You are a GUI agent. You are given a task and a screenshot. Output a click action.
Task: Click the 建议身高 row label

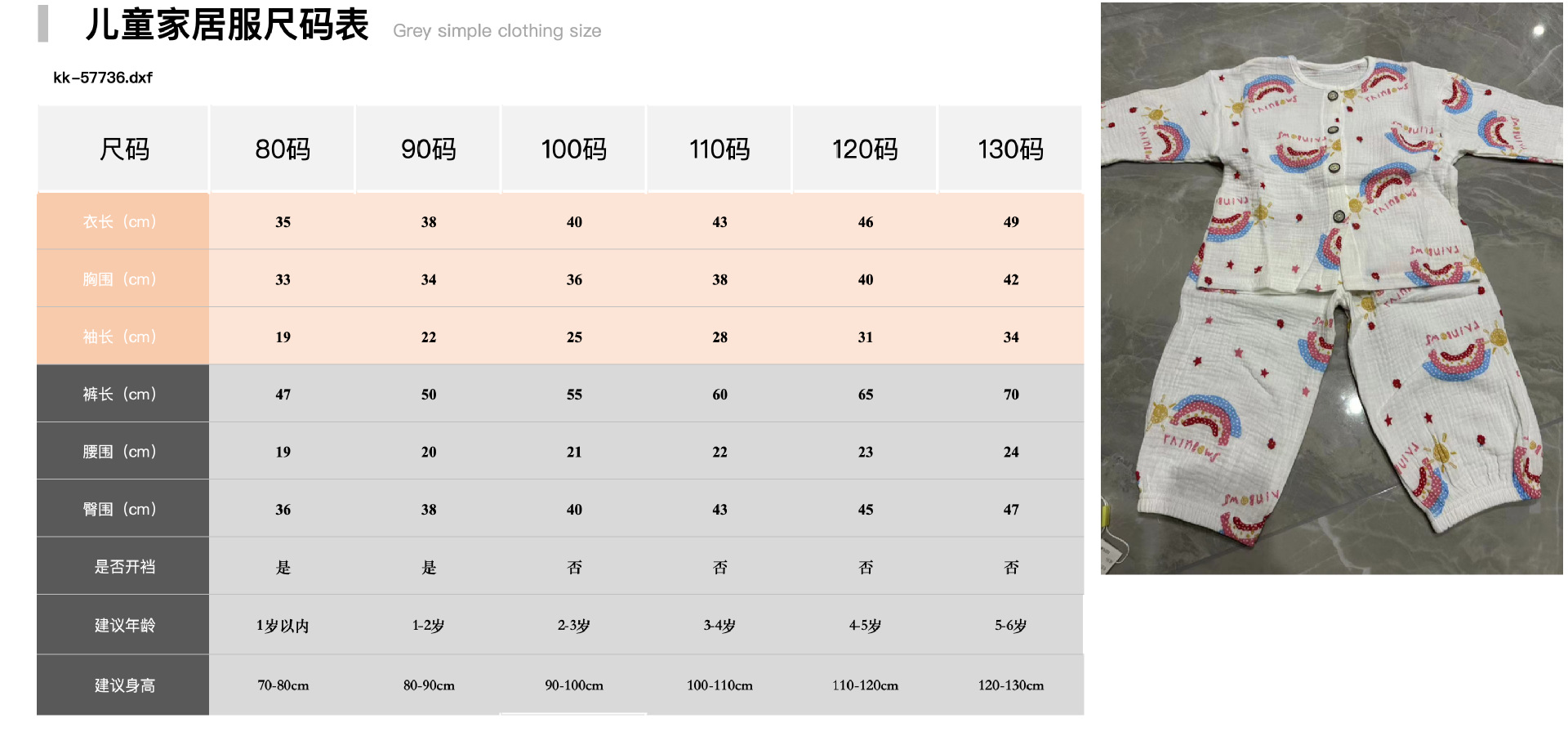(124, 685)
